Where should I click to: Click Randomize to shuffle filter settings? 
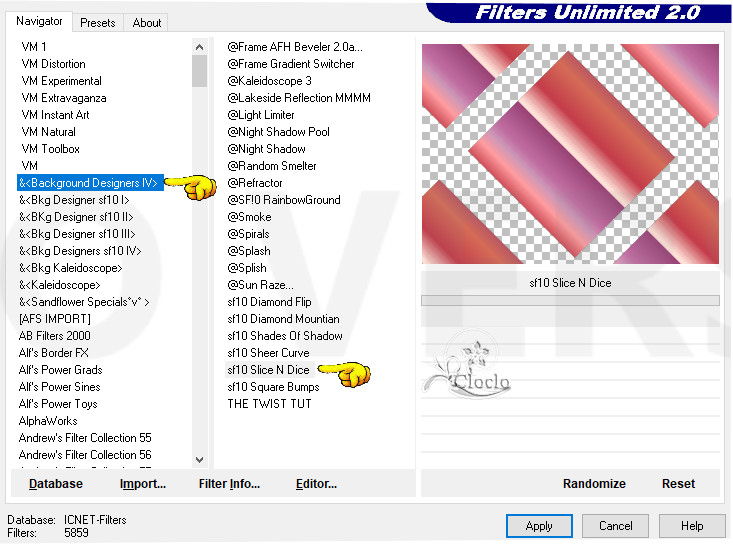pos(594,484)
